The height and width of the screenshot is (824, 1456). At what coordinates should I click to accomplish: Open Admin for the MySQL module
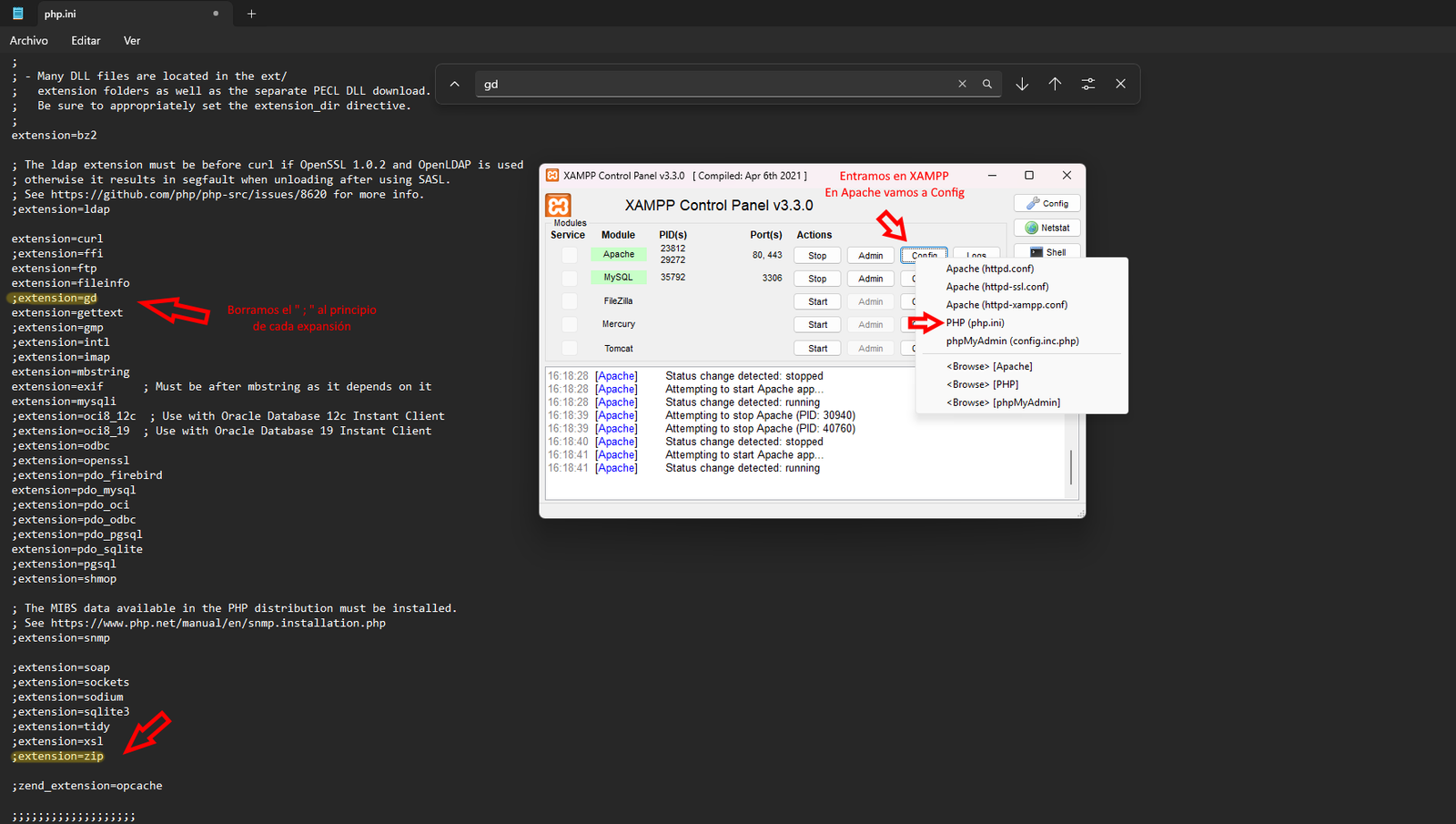click(x=870, y=279)
